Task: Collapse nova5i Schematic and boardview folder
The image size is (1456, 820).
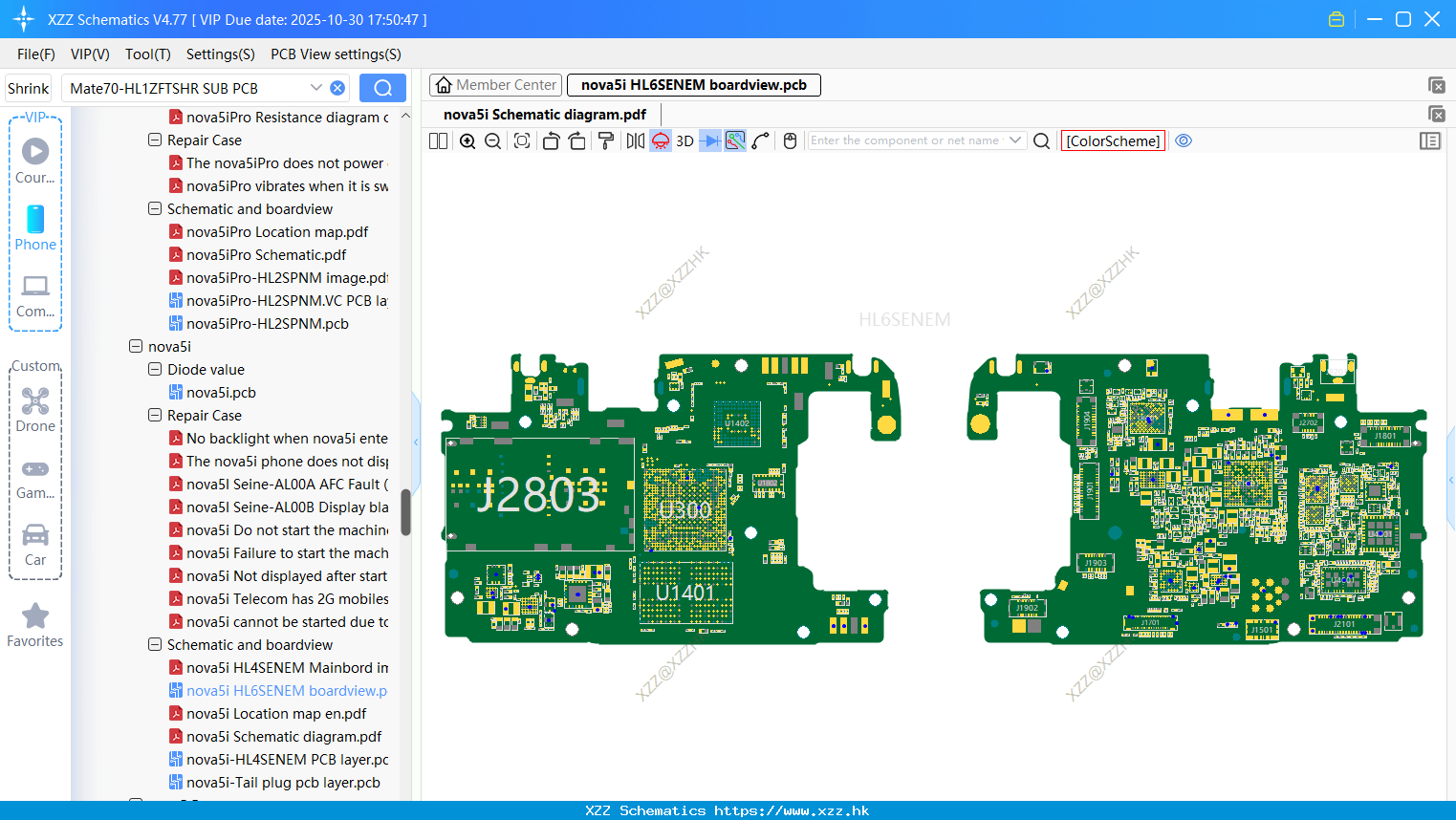Action: click(x=155, y=644)
